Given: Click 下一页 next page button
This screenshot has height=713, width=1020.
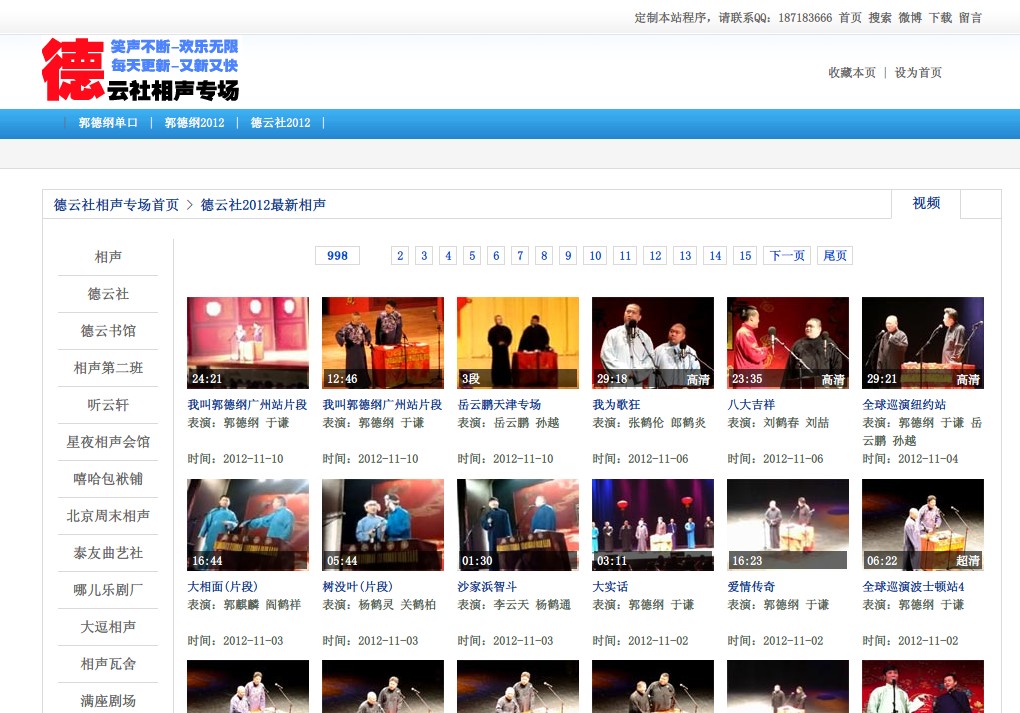Looking at the screenshot, I should pyautogui.click(x=787, y=256).
